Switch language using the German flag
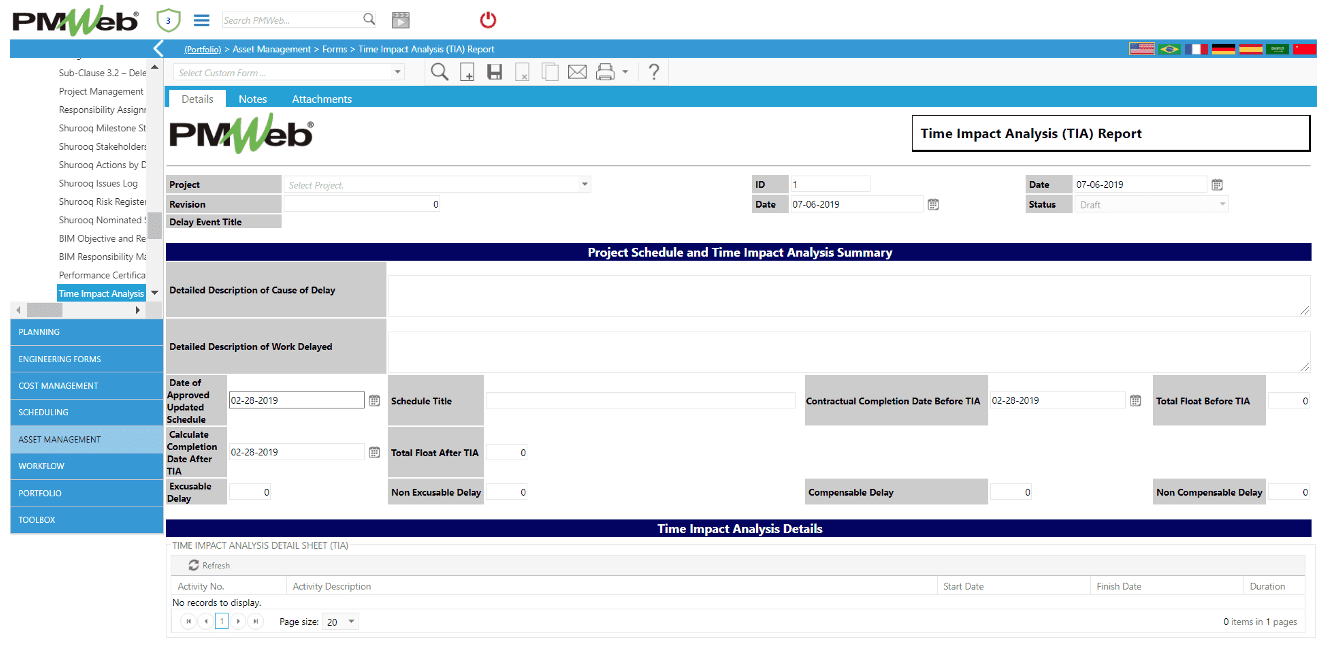 (1223, 48)
